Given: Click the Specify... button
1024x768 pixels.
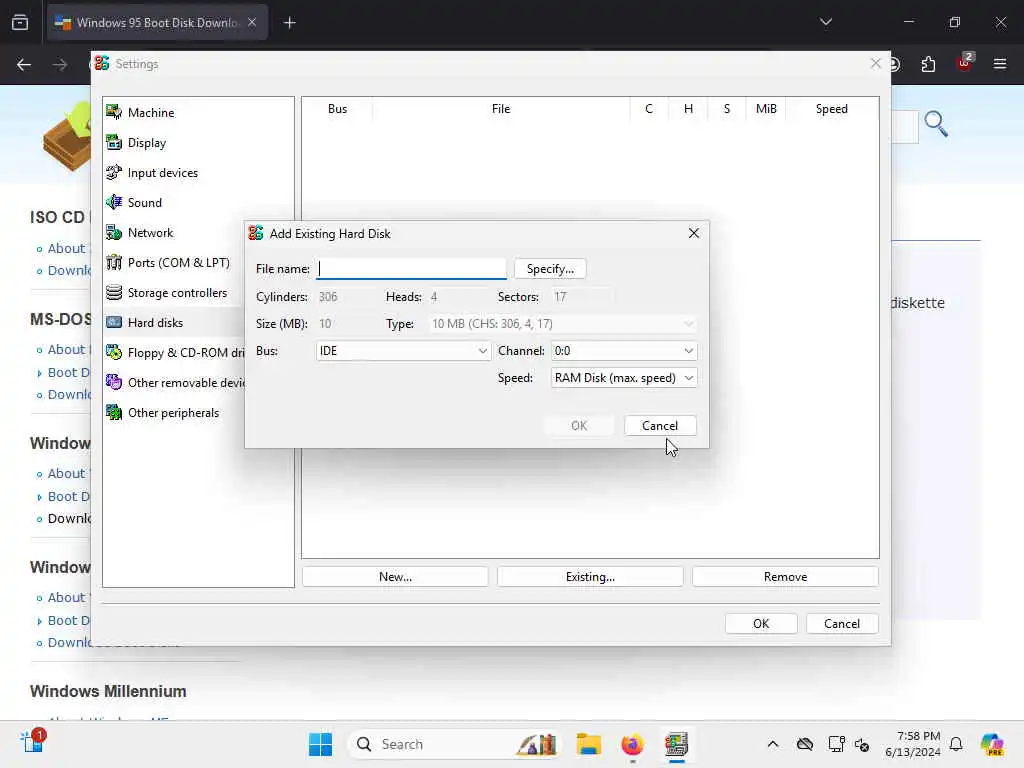Looking at the screenshot, I should [550, 268].
